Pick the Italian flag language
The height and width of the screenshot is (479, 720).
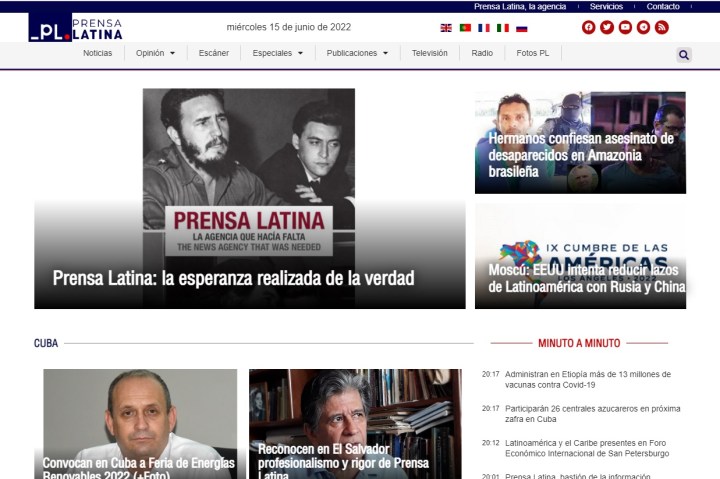click(503, 28)
